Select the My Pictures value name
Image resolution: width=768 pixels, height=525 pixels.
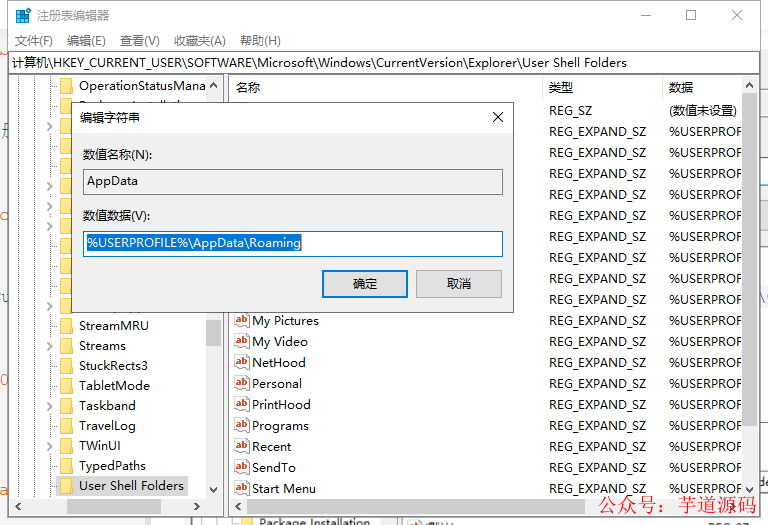point(286,321)
